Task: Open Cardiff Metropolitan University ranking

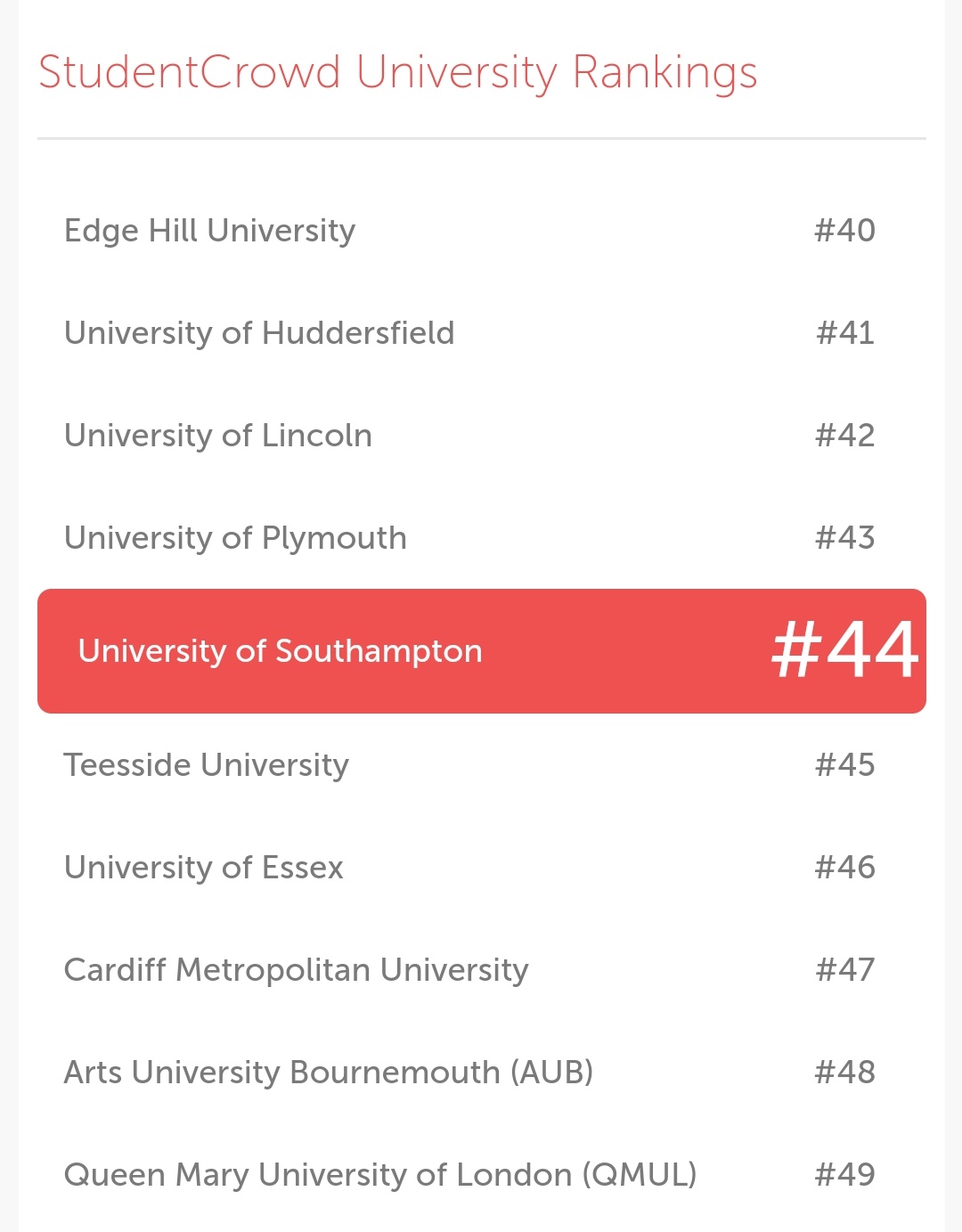Action: (x=481, y=970)
